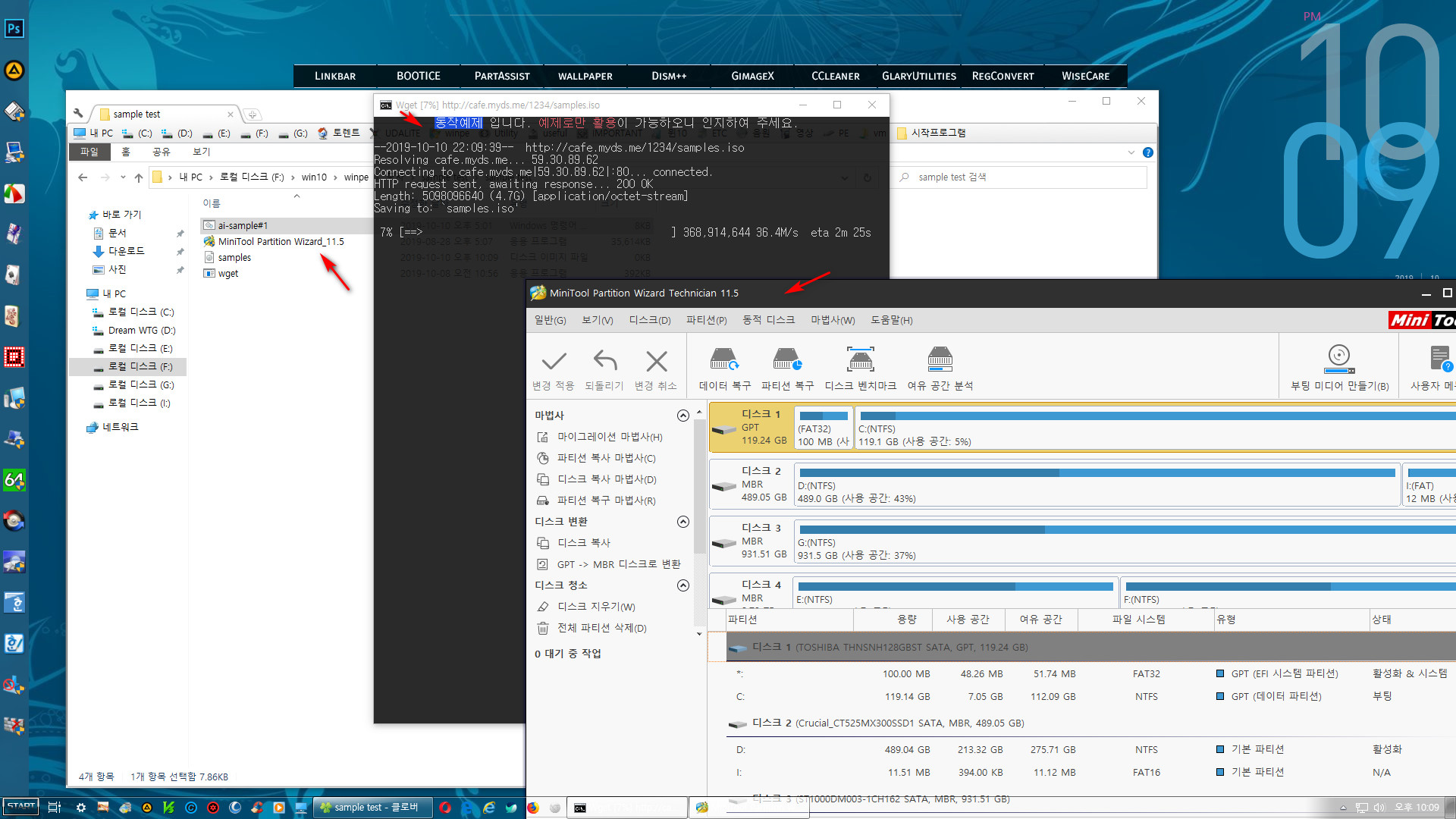Screen dimensions: 1456x819
Task: Click the Apply Changes checkmark icon
Action: pos(554,361)
